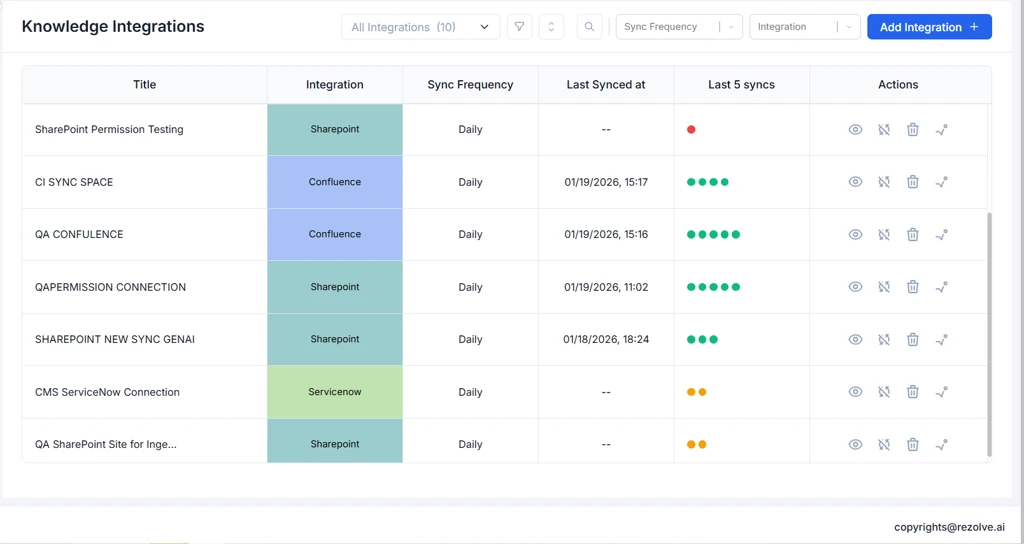The width and height of the screenshot is (1024, 544).
Task: Click the Last Synced at column header
Action: click(x=606, y=85)
